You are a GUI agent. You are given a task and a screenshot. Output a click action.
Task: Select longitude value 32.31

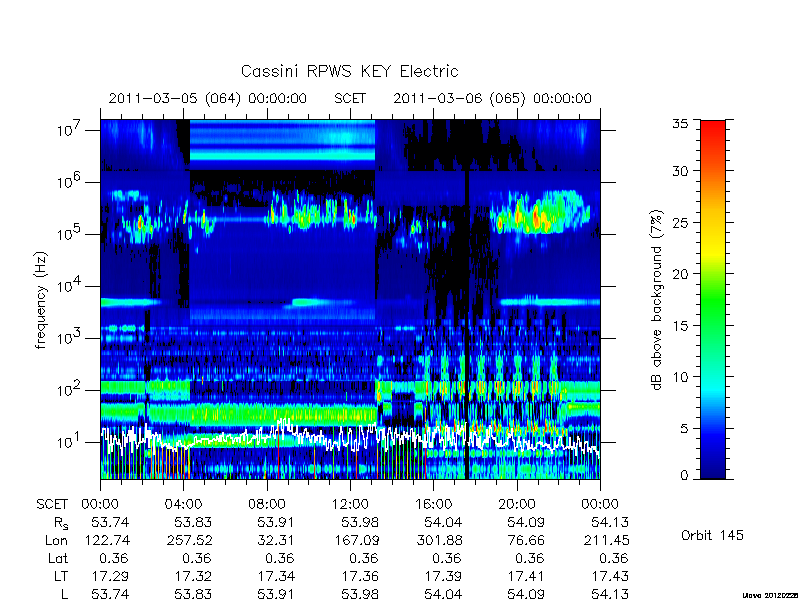(x=277, y=540)
